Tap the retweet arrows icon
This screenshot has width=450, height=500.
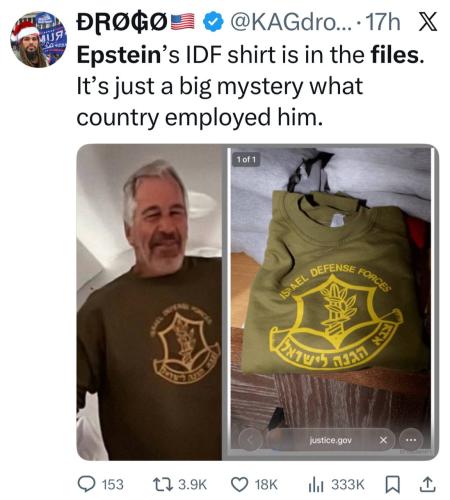tap(162, 484)
